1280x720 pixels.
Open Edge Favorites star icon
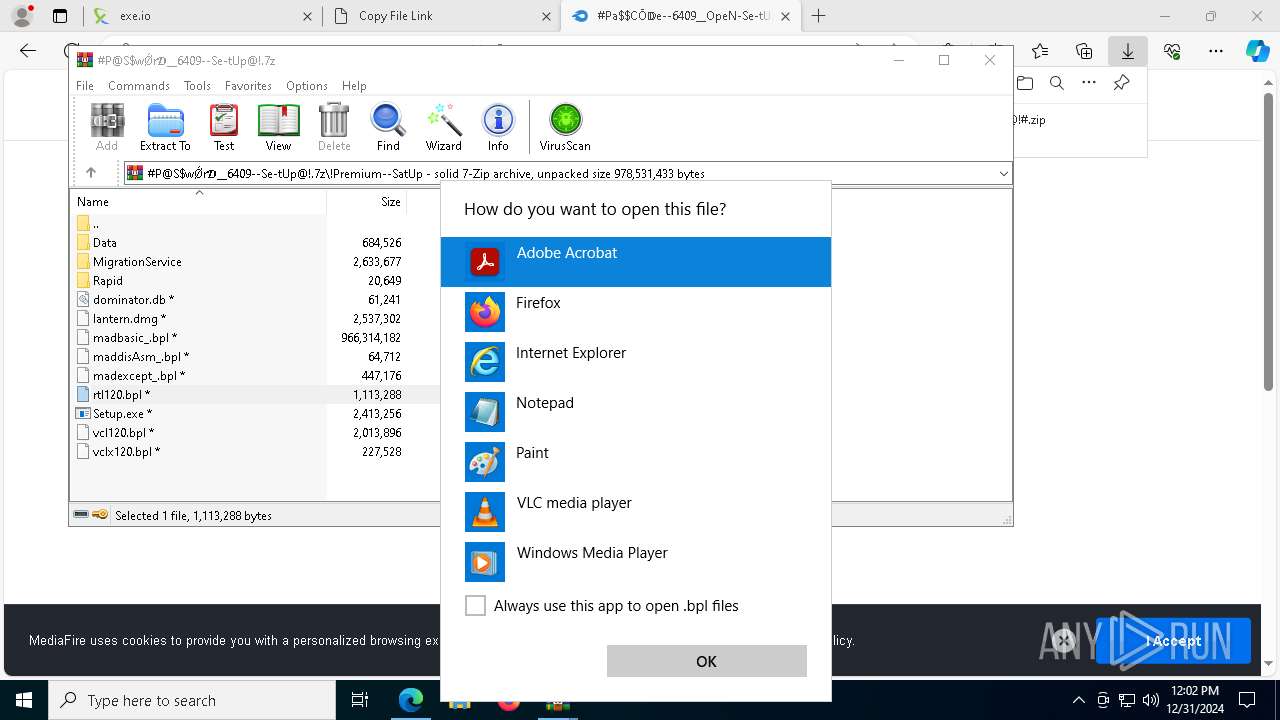[1040, 51]
